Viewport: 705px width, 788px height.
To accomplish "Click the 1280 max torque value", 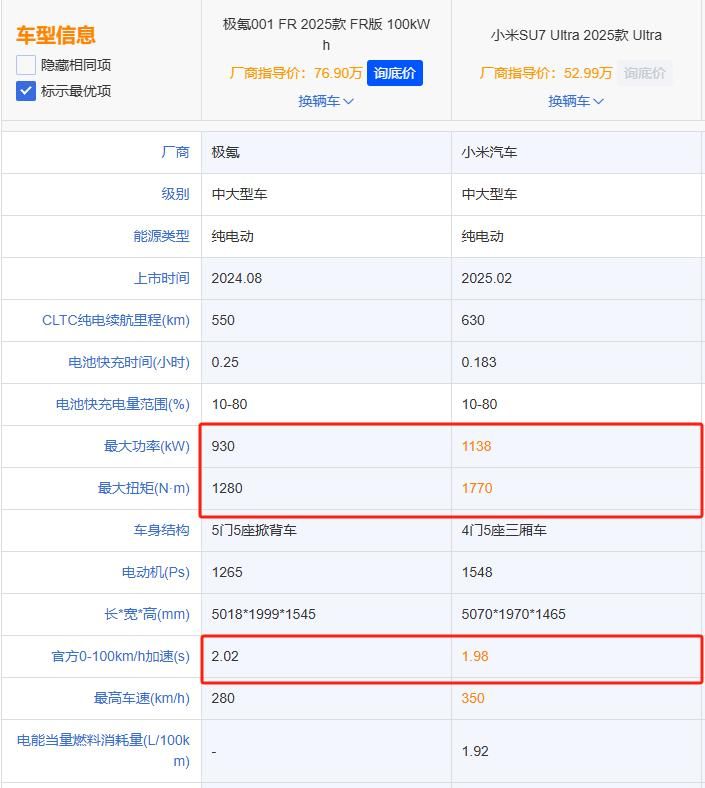I will [227, 488].
